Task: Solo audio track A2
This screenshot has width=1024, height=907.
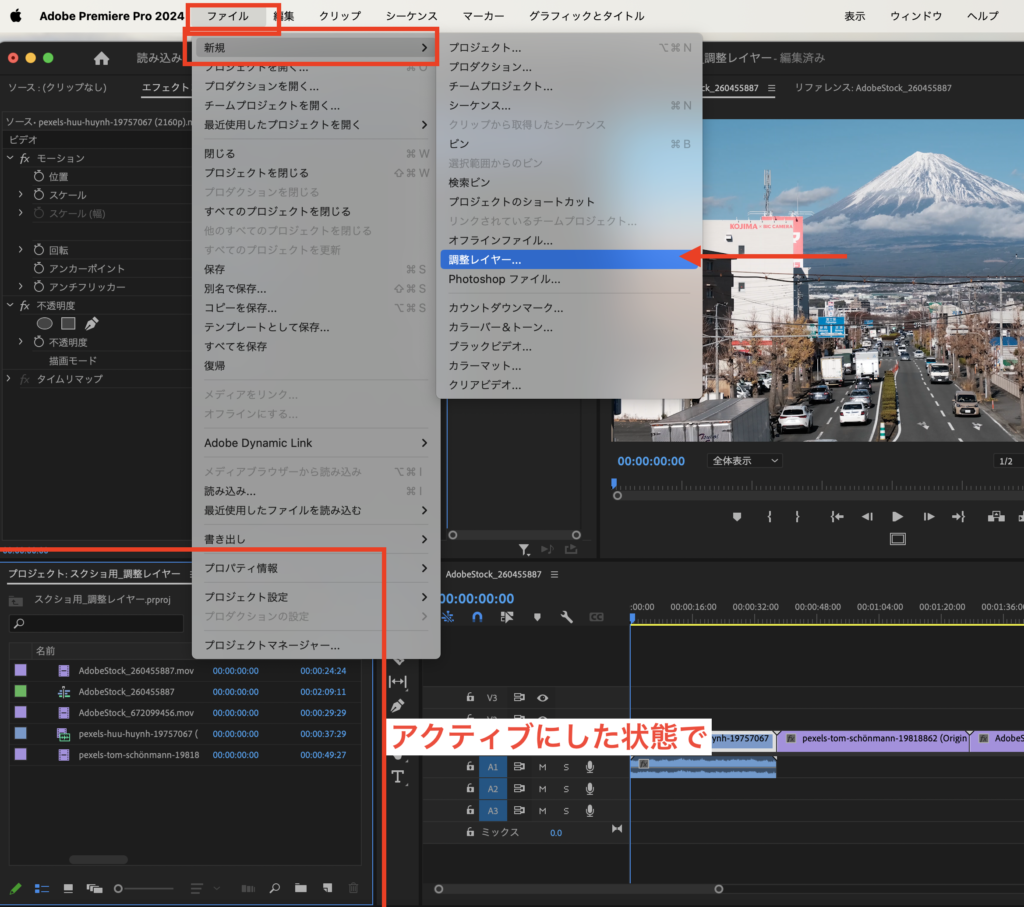Action: (x=566, y=788)
